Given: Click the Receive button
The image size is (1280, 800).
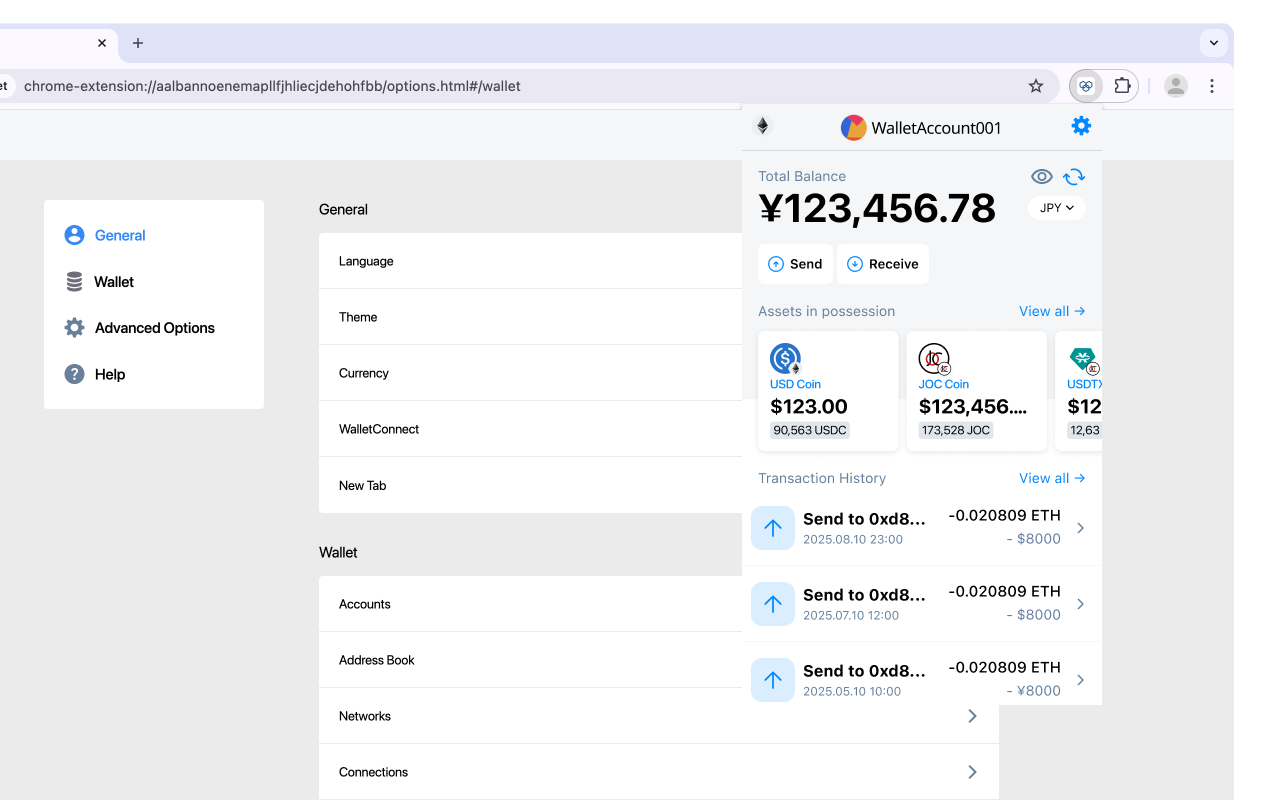Looking at the screenshot, I should 882,263.
